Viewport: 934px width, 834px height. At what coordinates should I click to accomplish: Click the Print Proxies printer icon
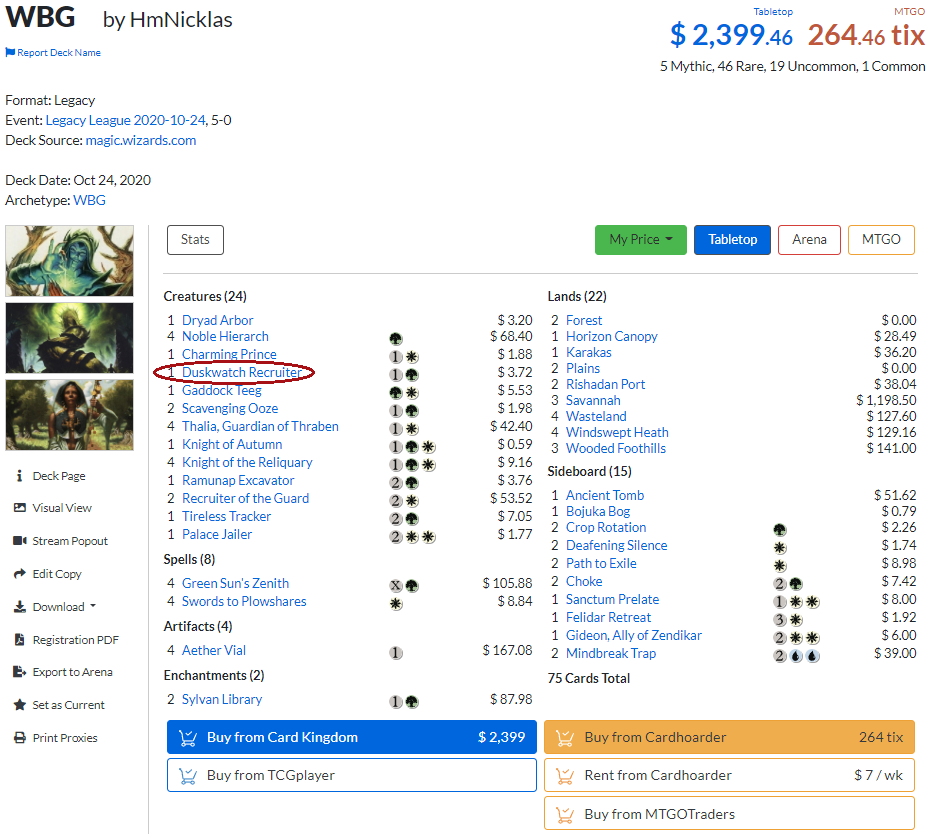tap(20, 737)
